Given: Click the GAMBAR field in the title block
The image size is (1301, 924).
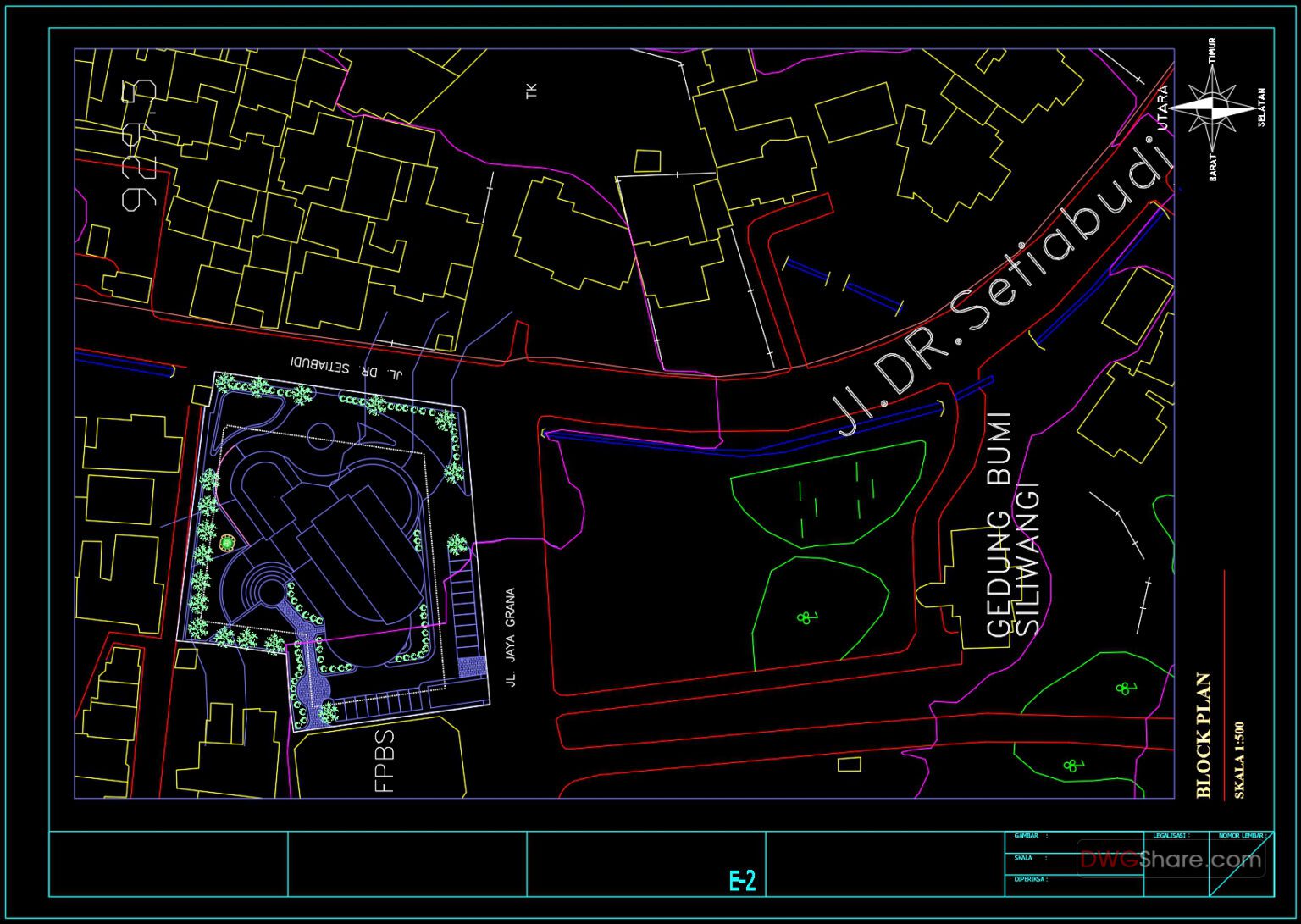Looking at the screenshot, I should [1027, 835].
